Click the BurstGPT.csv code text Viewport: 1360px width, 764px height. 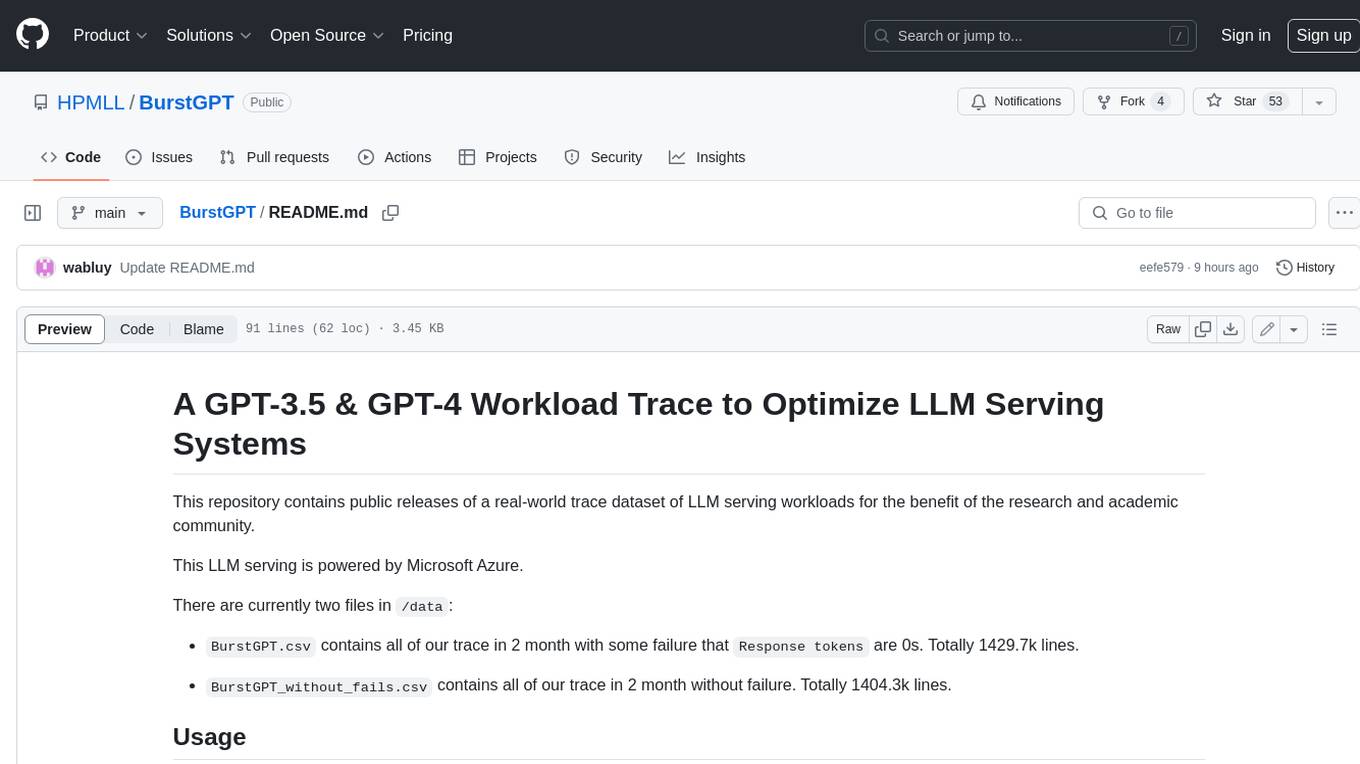click(261, 647)
